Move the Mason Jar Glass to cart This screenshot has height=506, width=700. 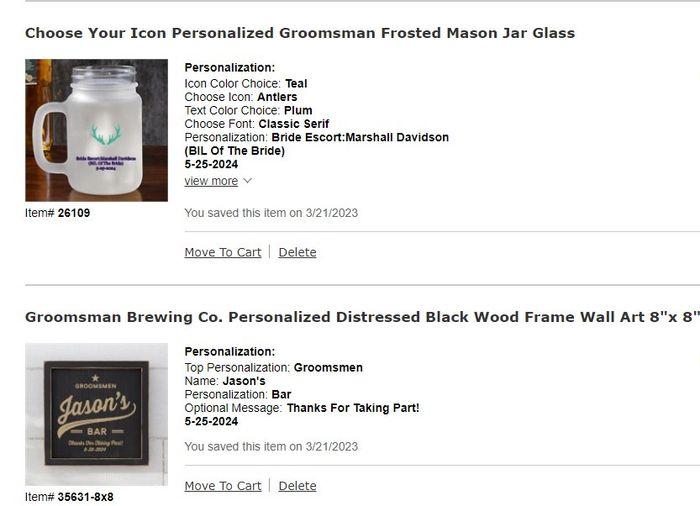click(222, 252)
